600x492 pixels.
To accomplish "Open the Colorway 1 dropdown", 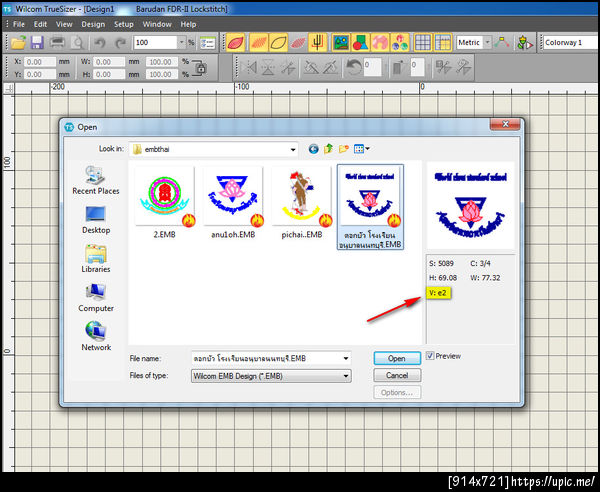I will click(569, 42).
